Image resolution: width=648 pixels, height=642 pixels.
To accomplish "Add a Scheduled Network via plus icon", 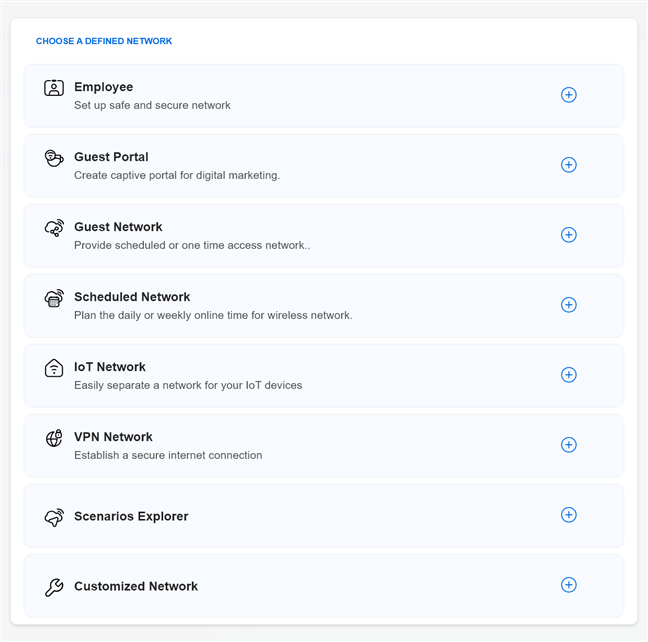I will click(x=569, y=305).
